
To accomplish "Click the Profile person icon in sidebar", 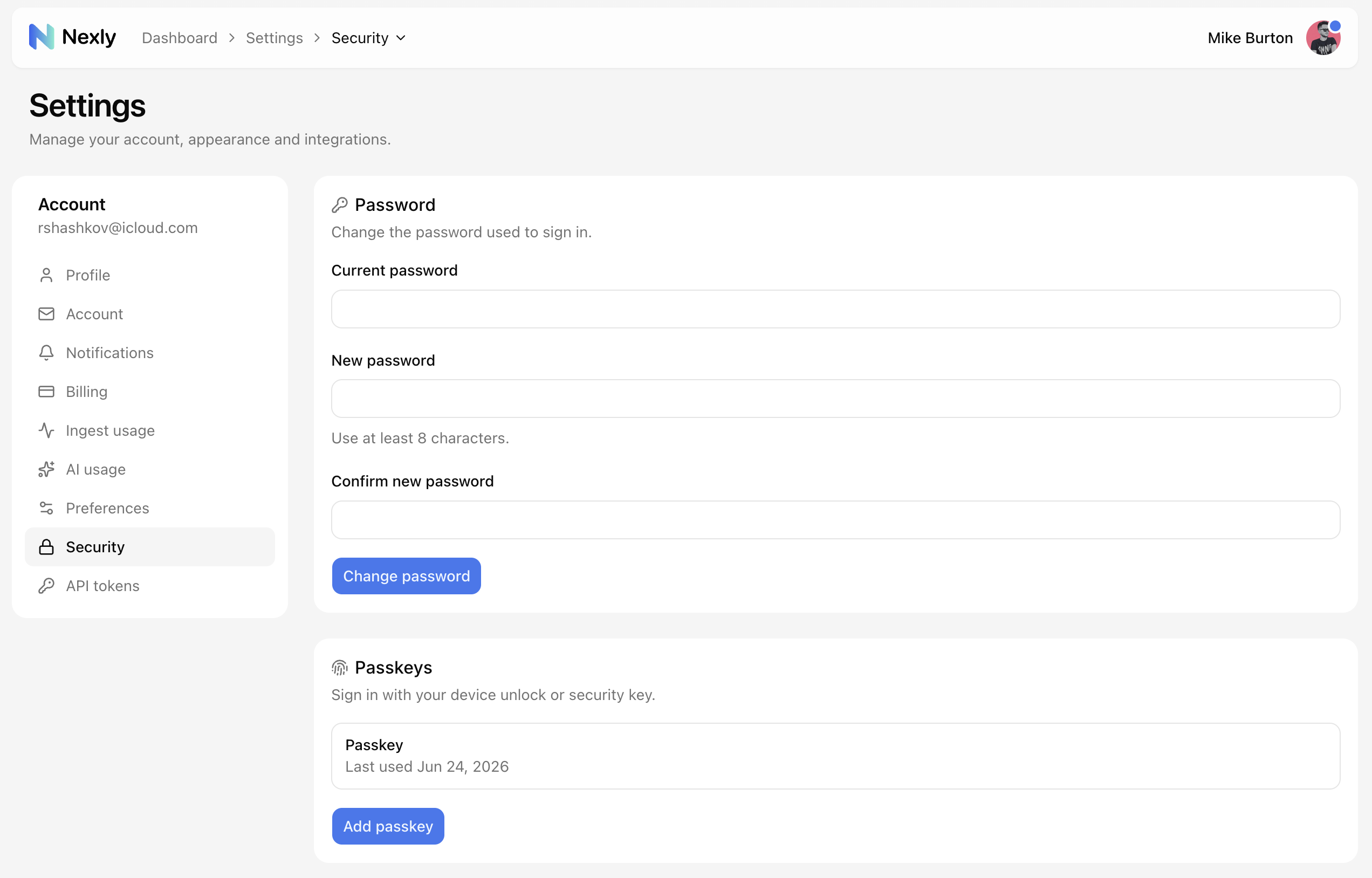I will click(46, 276).
